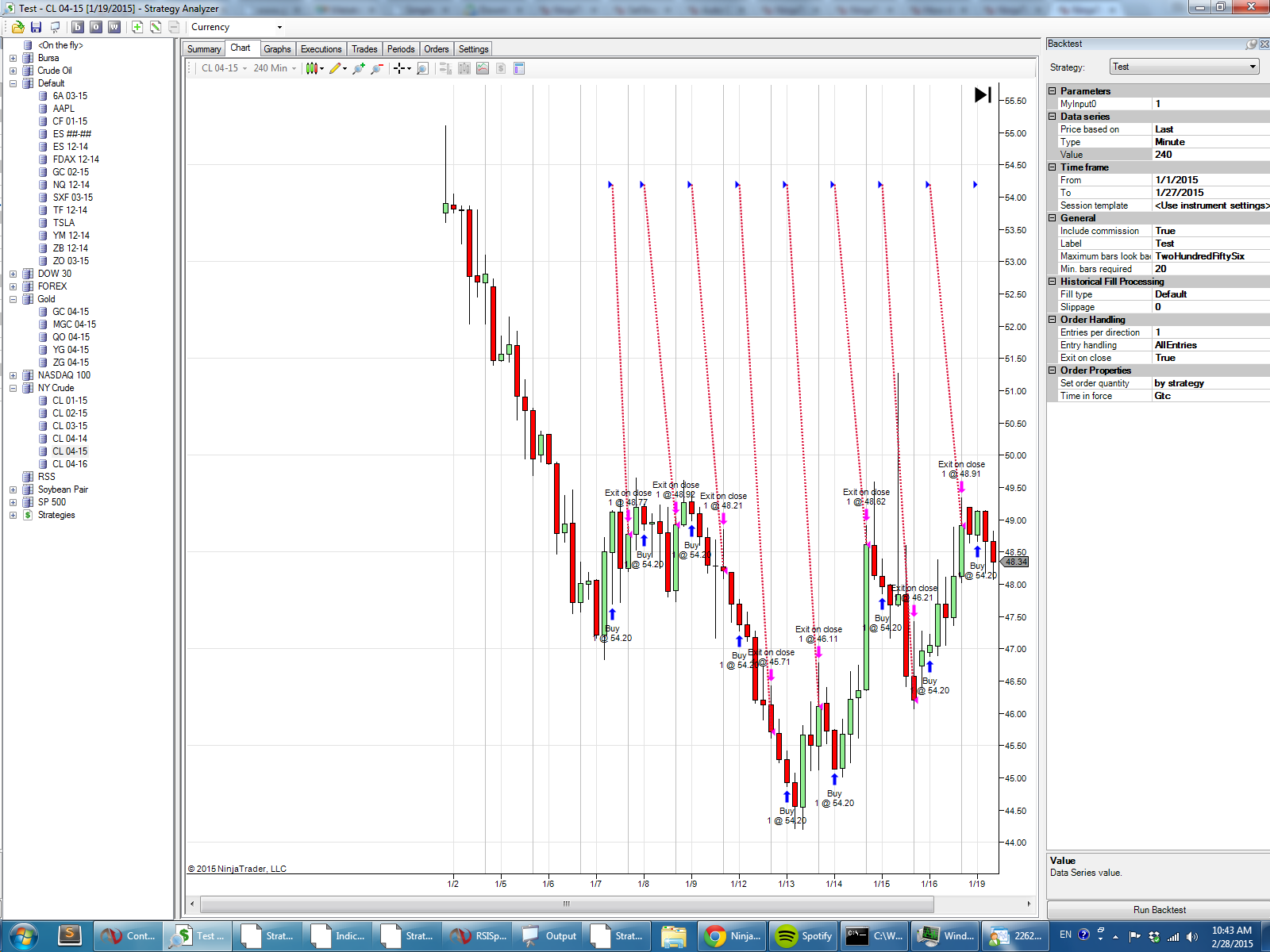Jump to the latest bar arrow on chart
Image resolution: width=1270 pixels, height=952 pixels.
coord(983,95)
